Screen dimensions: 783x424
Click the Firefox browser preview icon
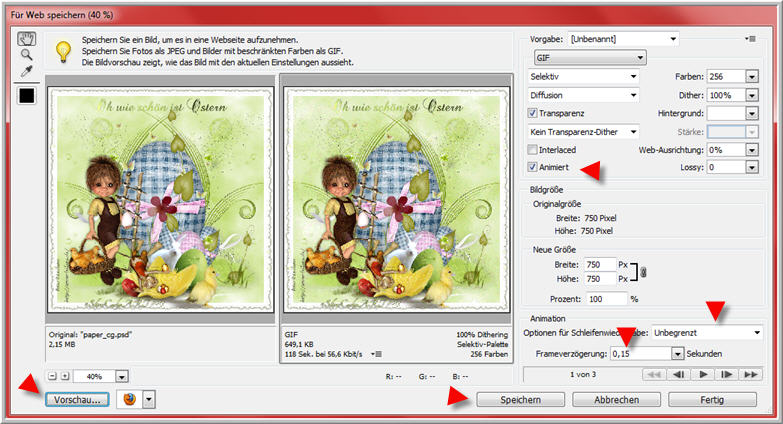click(x=129, y=399)
